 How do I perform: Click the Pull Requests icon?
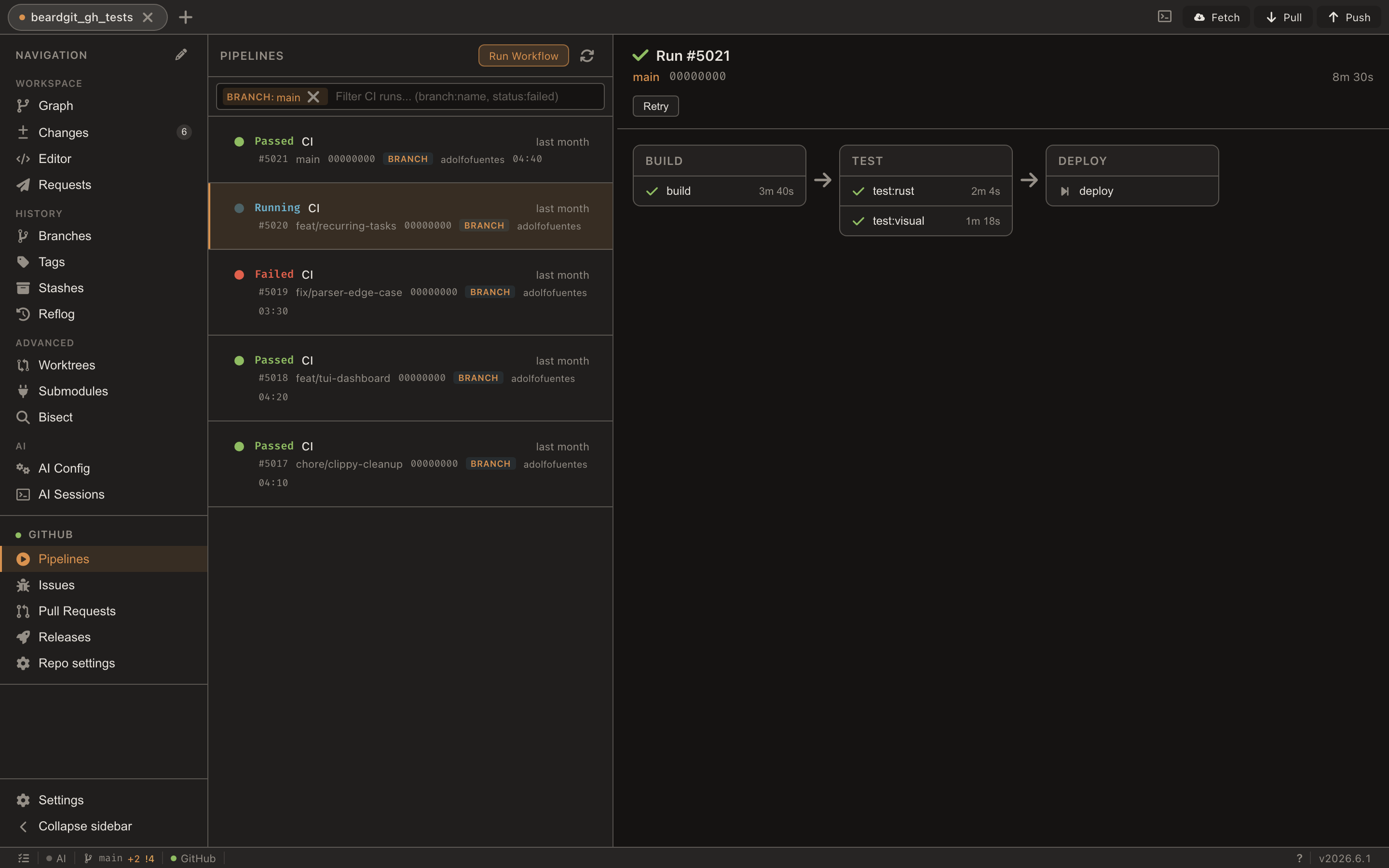[23, 611]
